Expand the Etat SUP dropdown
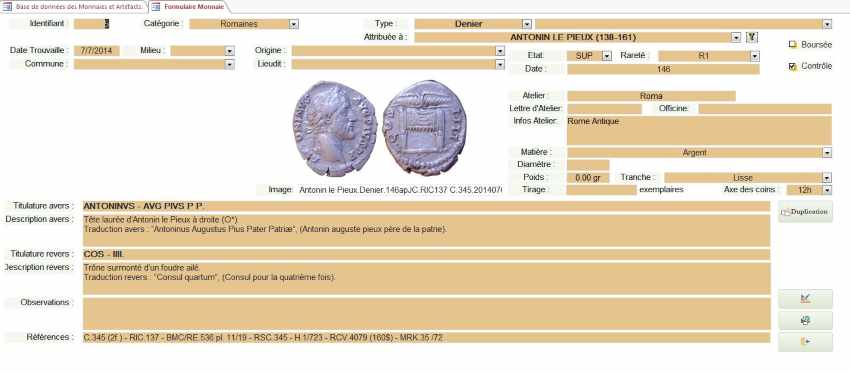The image size is (850, 374). pos(607,56)
